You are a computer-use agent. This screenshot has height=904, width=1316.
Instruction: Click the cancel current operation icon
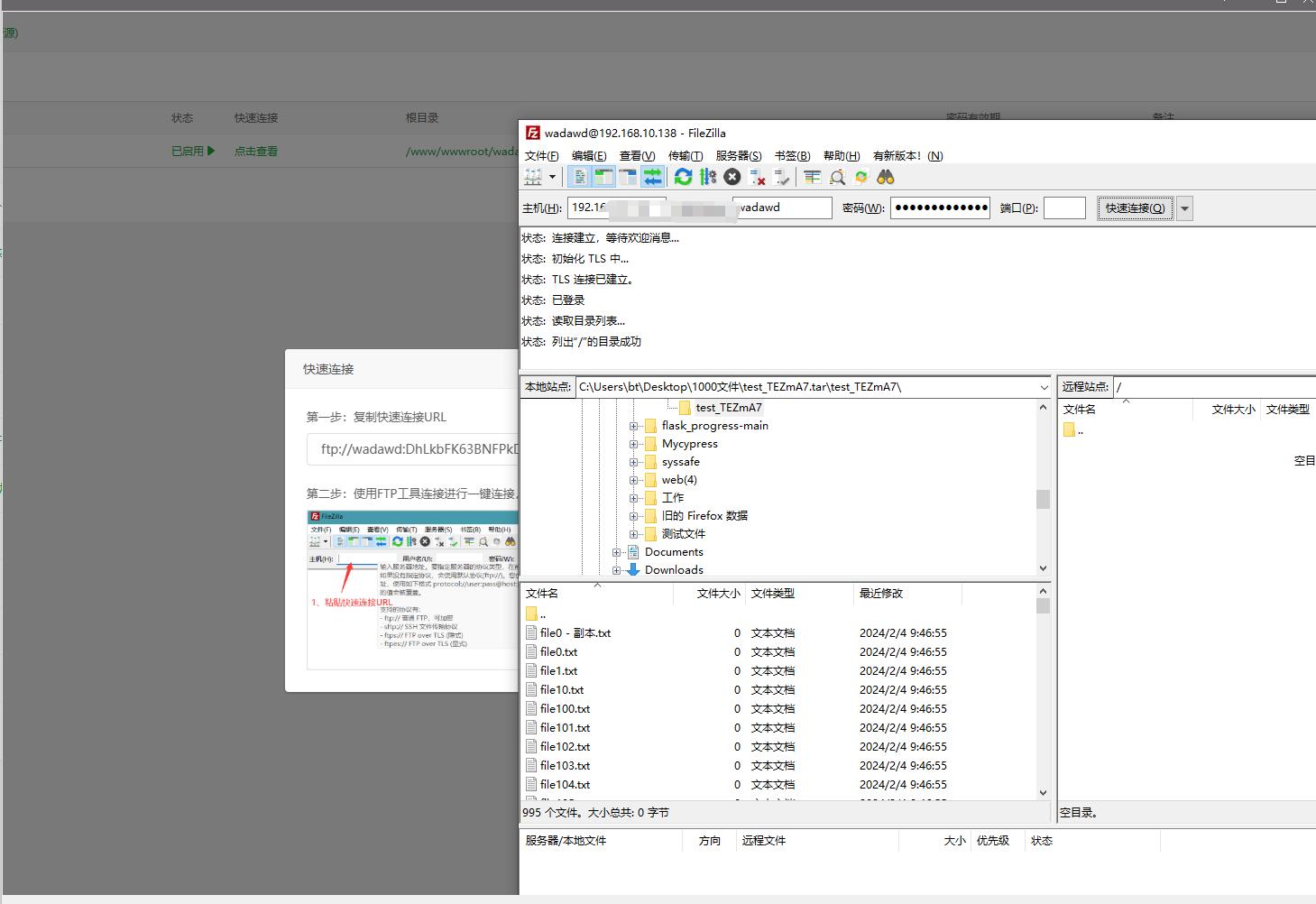click(x=732, y=177)
